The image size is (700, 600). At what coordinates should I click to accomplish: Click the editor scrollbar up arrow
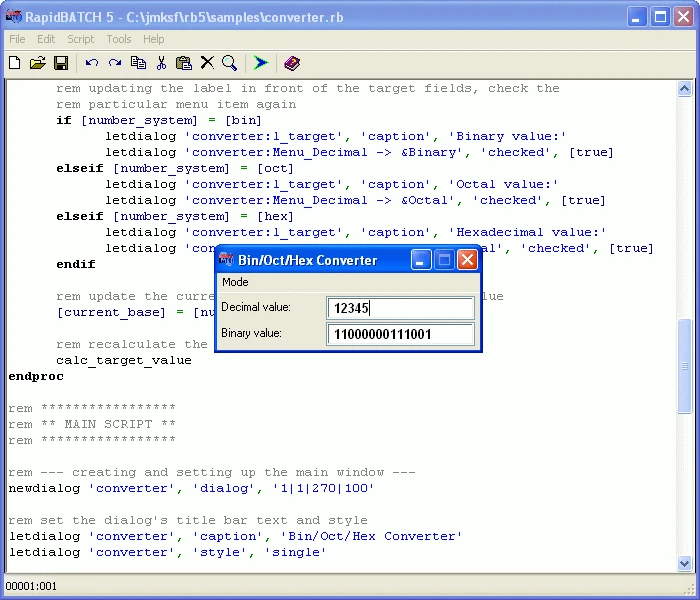tap(684, 89)
